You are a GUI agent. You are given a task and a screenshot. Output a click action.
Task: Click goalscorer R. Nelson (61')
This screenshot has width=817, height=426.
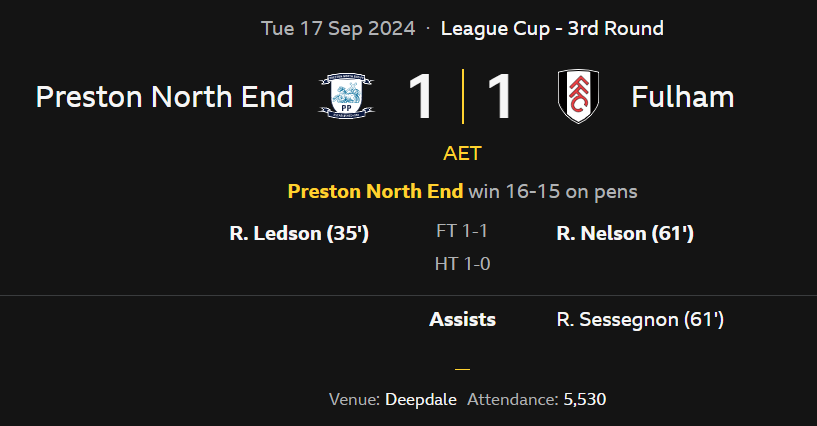coord(625,234)
